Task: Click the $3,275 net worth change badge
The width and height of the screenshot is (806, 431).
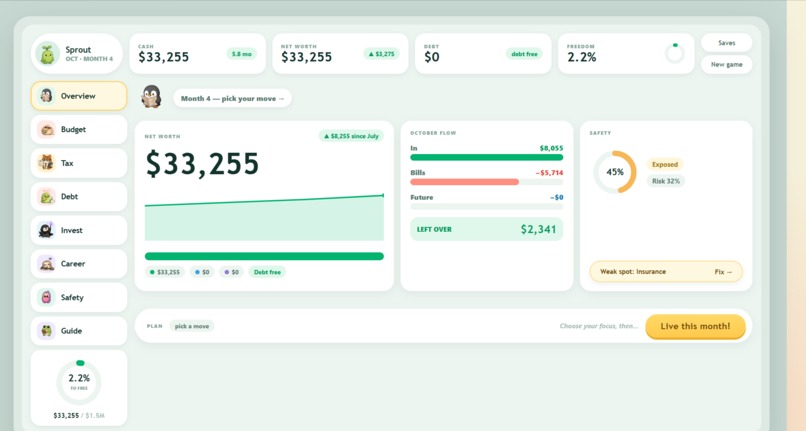Action: [x=381, y=54]
